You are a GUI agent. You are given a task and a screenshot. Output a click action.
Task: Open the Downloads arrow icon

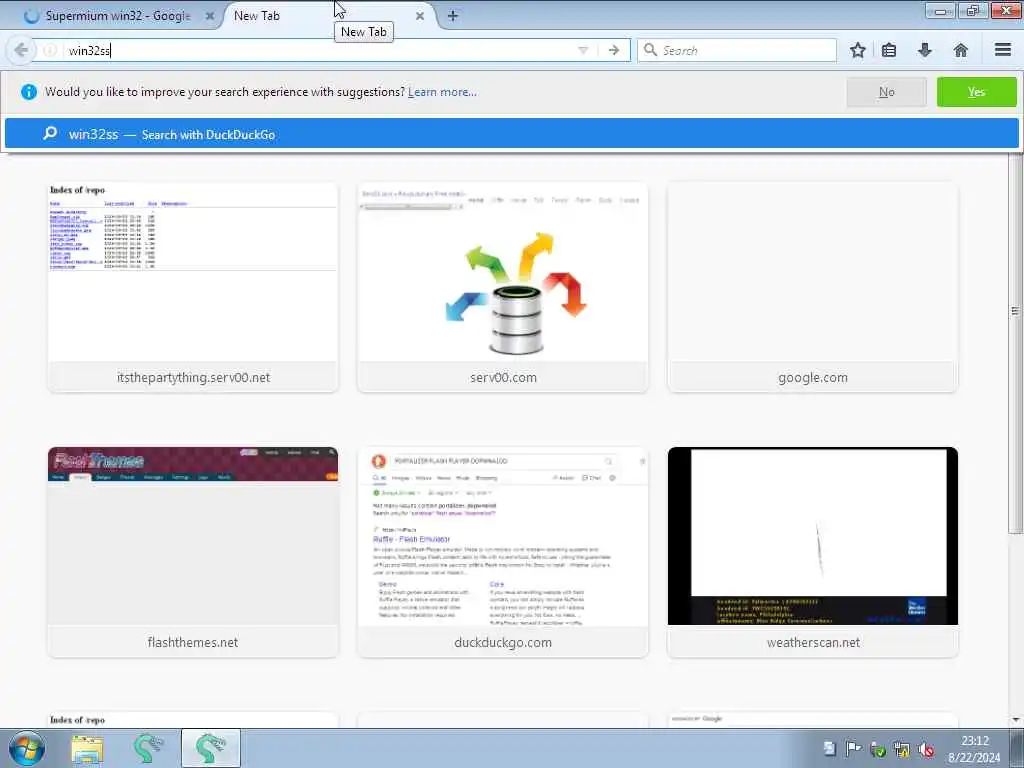point(925,50)
